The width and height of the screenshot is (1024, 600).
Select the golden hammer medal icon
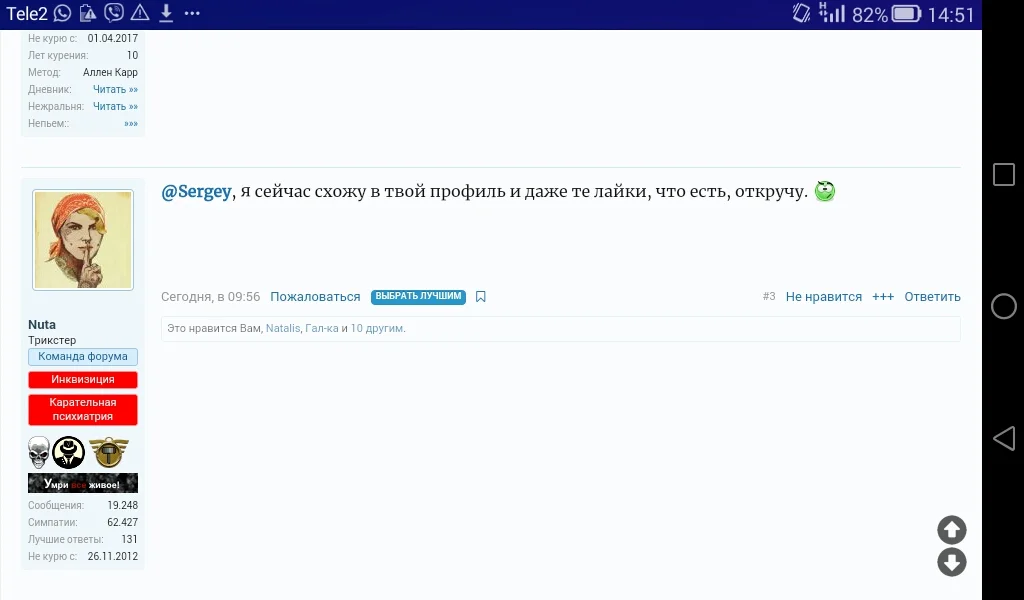[x=108, y=452]
